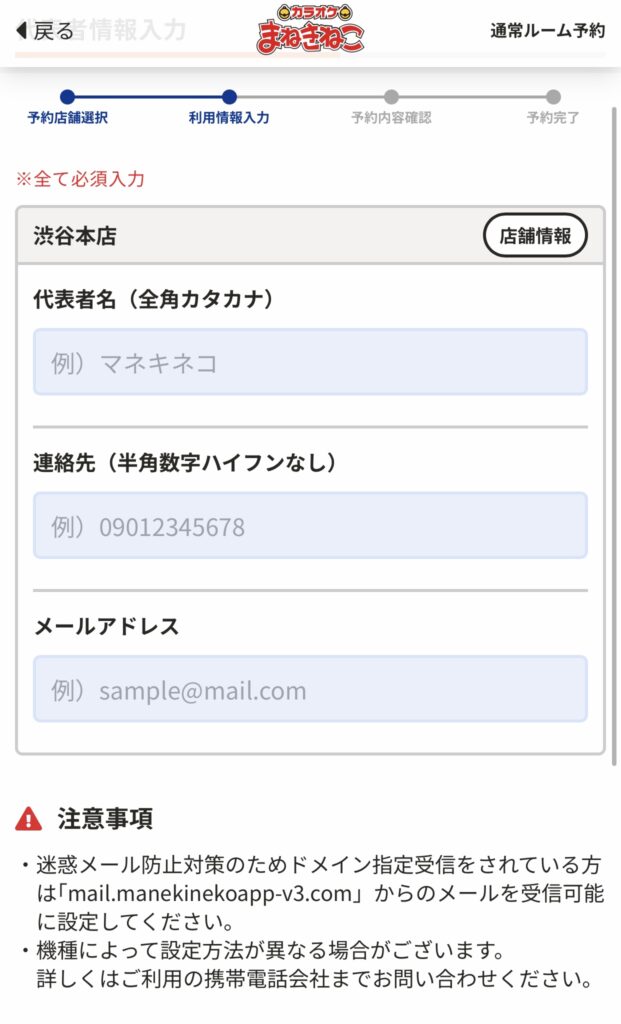The width and height of the screenshot is (621, 1024).
Task: Click the 利用情報入力 step label
Action: [229, 118]
